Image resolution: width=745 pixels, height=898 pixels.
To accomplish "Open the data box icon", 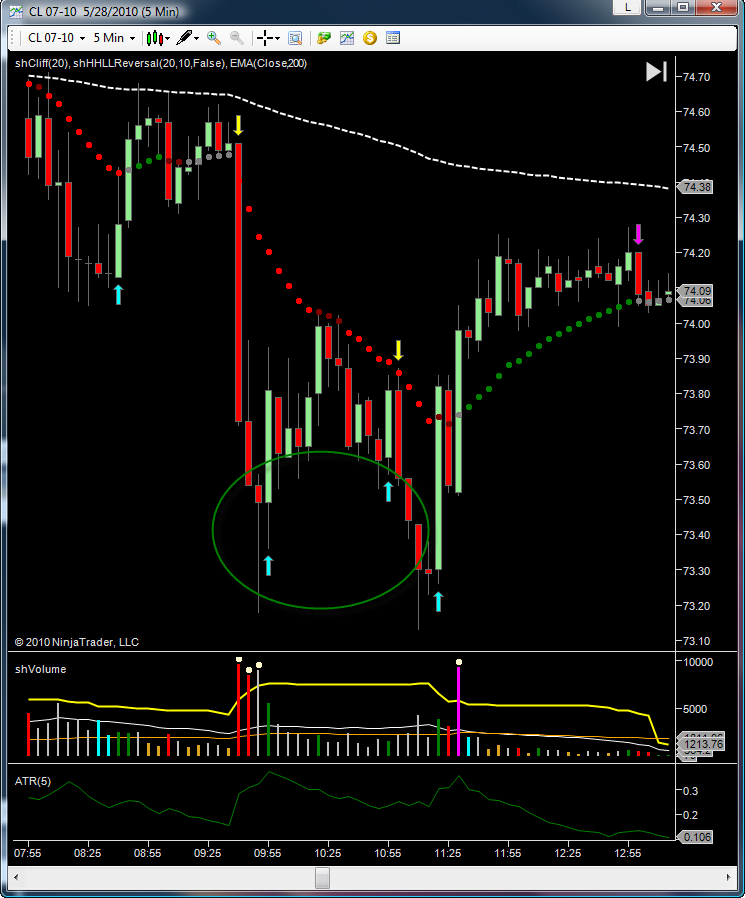I will tap(295, 38).
